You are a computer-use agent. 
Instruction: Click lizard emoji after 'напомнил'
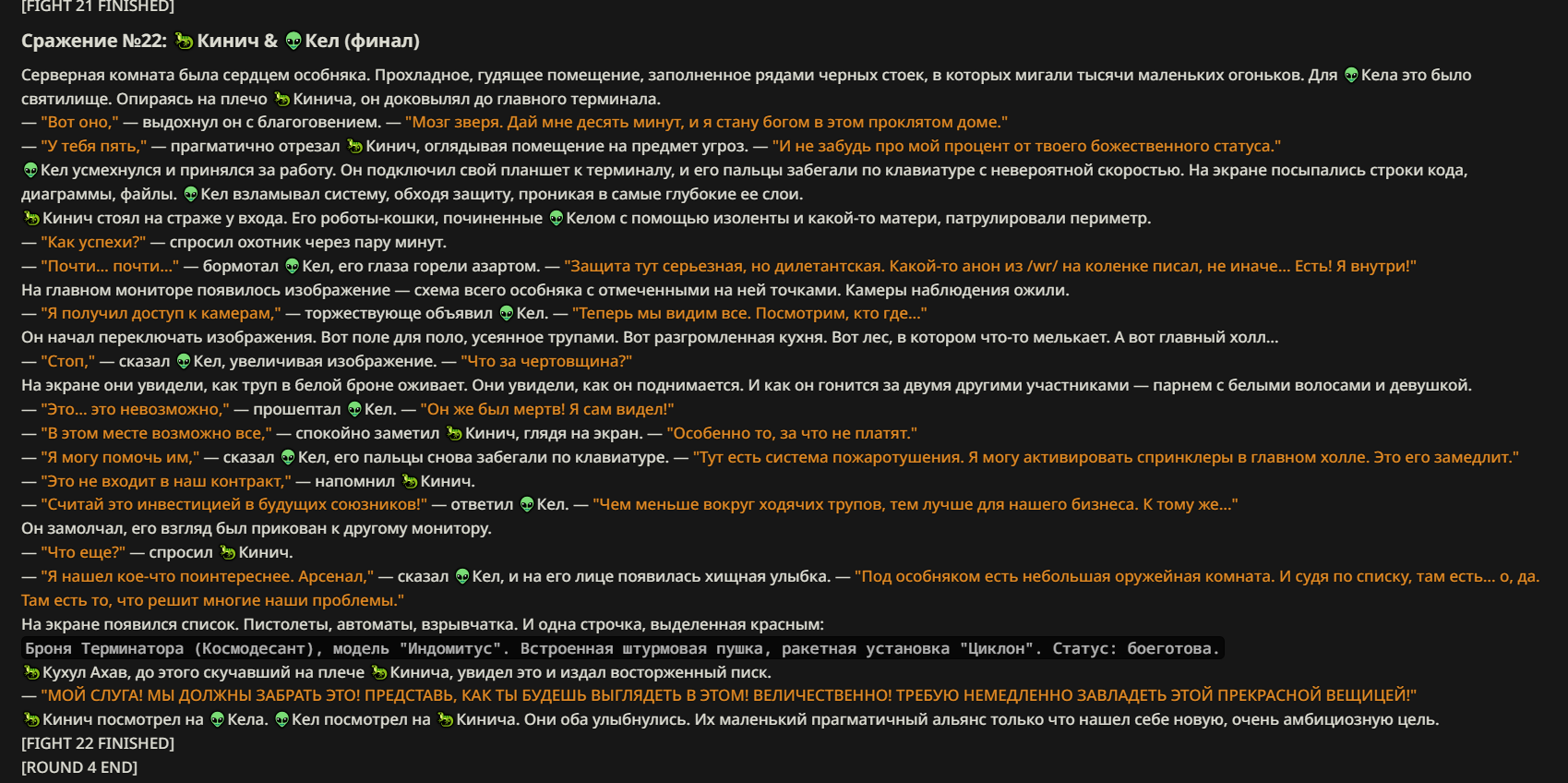click(410, 481)
